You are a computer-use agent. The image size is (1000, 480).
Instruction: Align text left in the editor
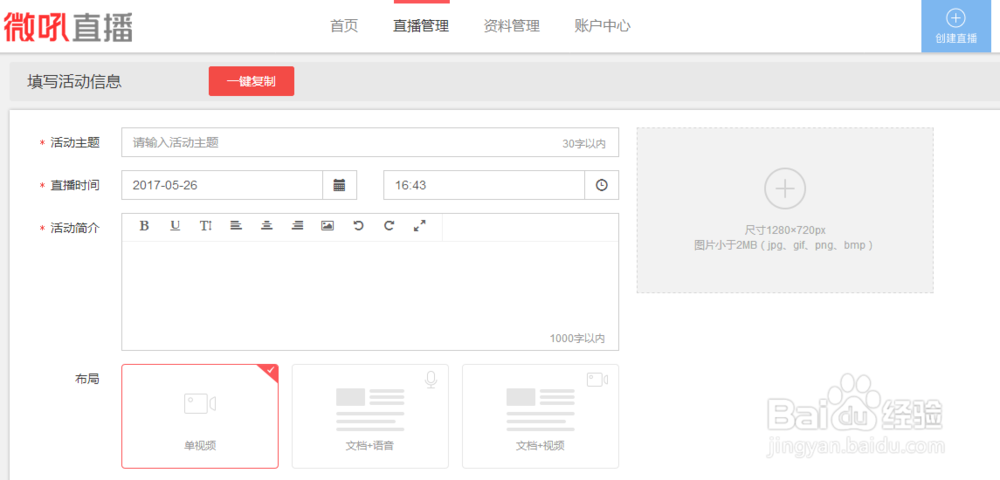pos(236,226)
